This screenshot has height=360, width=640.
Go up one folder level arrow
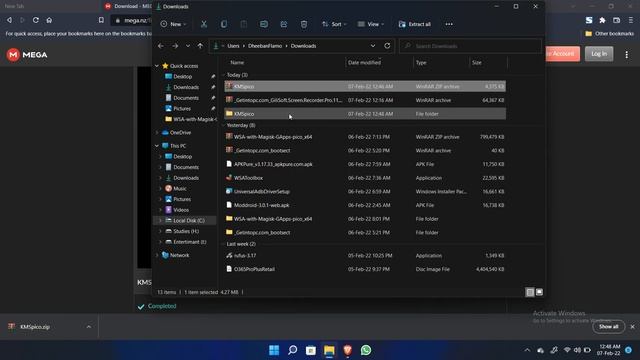[200, 46]
